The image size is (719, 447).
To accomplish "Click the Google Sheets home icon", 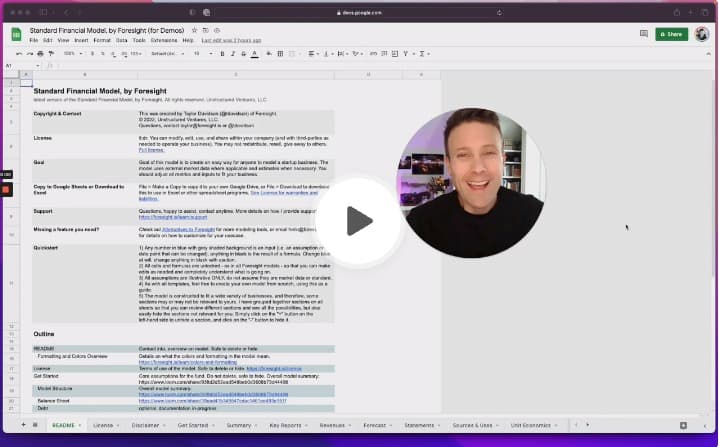I will click(17, 35).
